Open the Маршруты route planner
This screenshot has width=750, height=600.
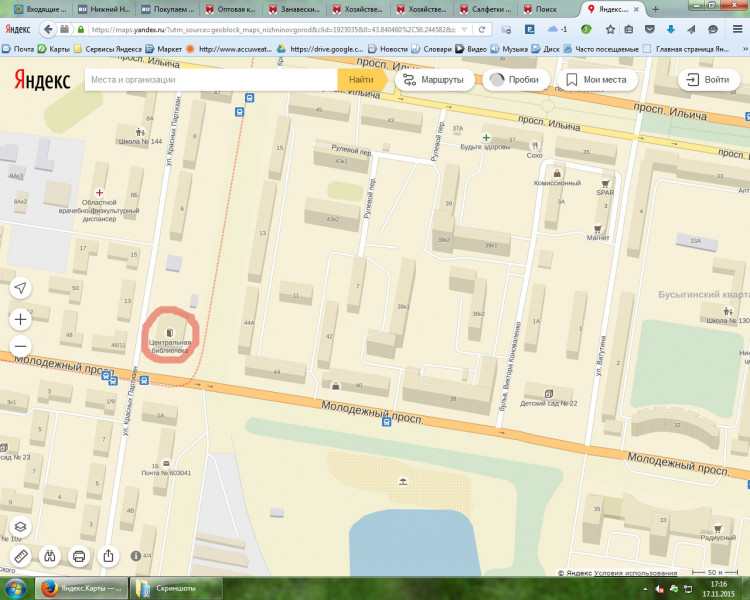(x=432, y=79)
